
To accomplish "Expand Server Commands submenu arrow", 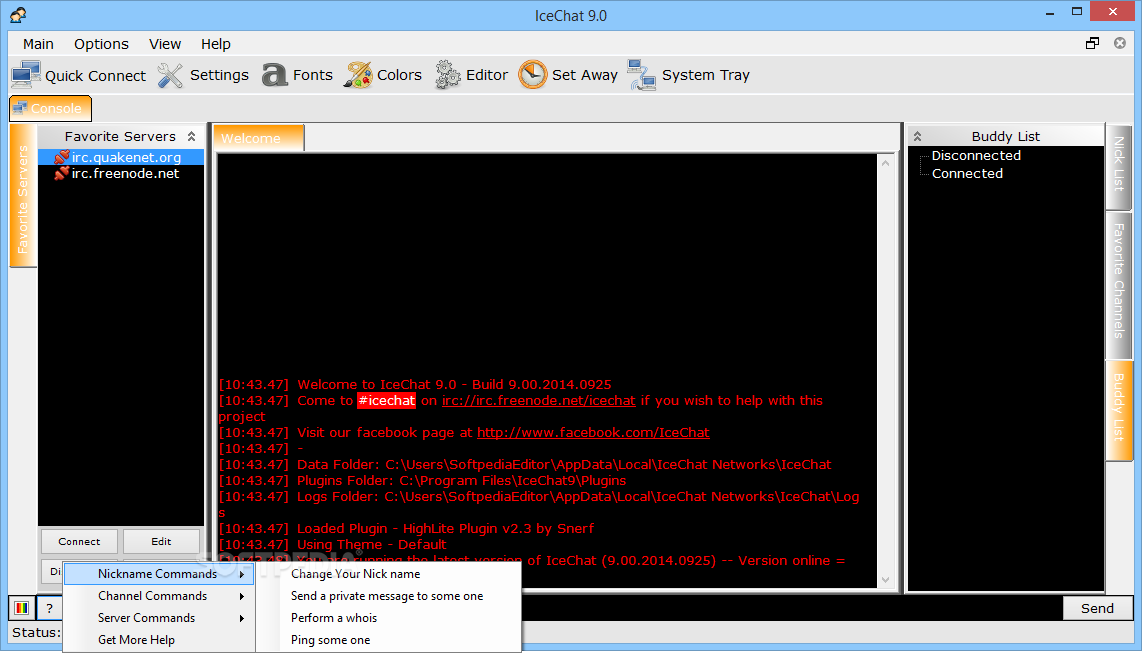I will (x=242, y=618).
